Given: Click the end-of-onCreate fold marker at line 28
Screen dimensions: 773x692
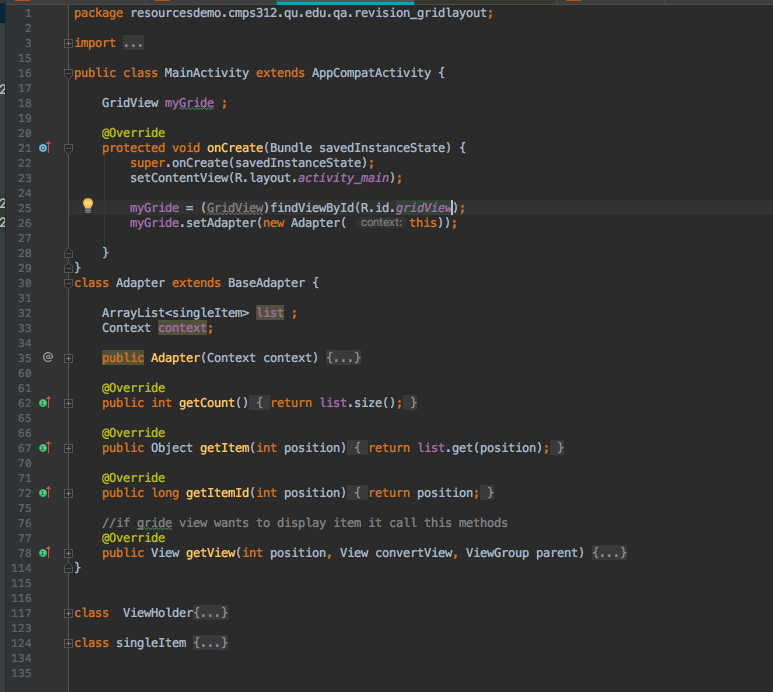Looking at the screenshot, I should pos(69,253).
